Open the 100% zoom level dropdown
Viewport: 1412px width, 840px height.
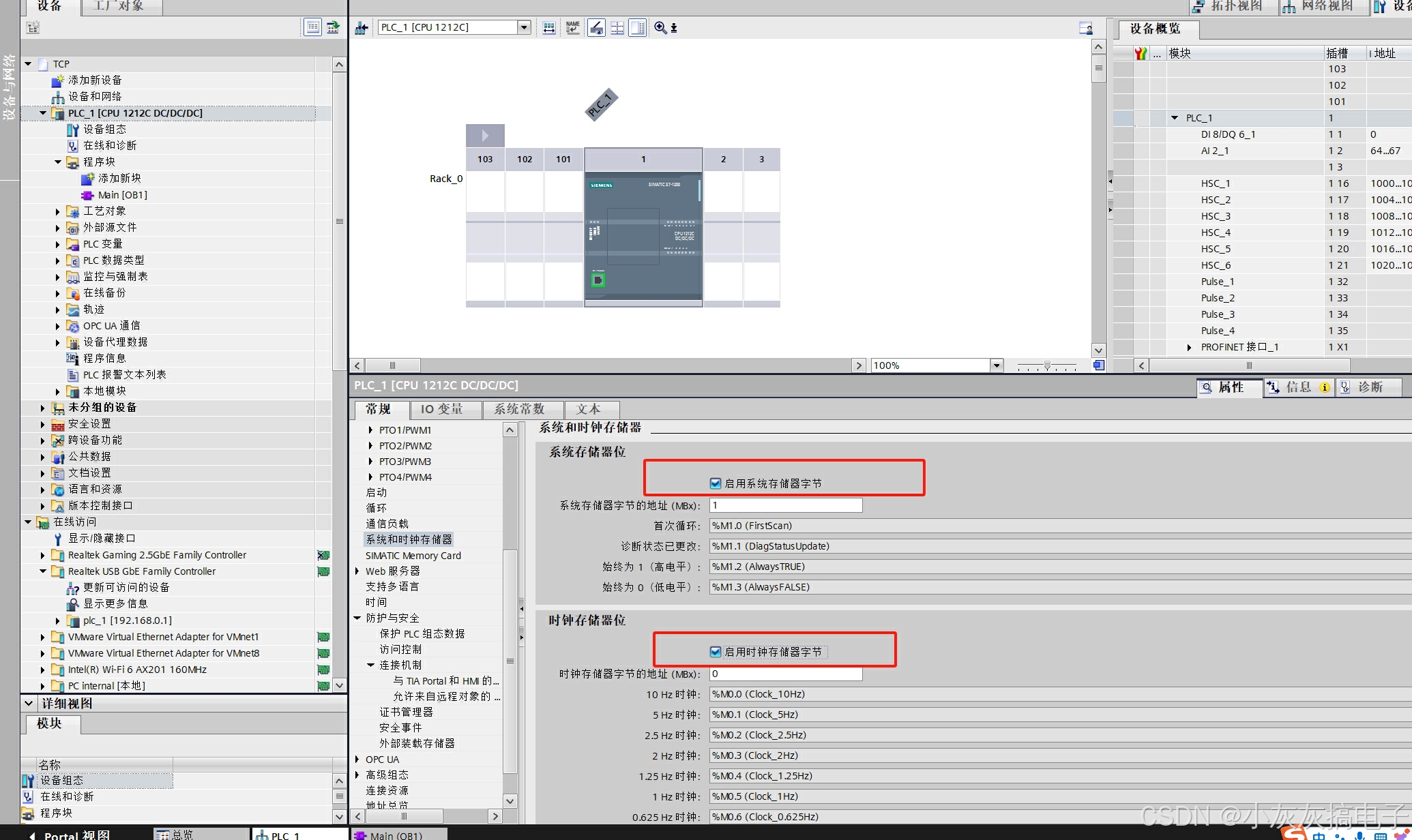[997, 365]
